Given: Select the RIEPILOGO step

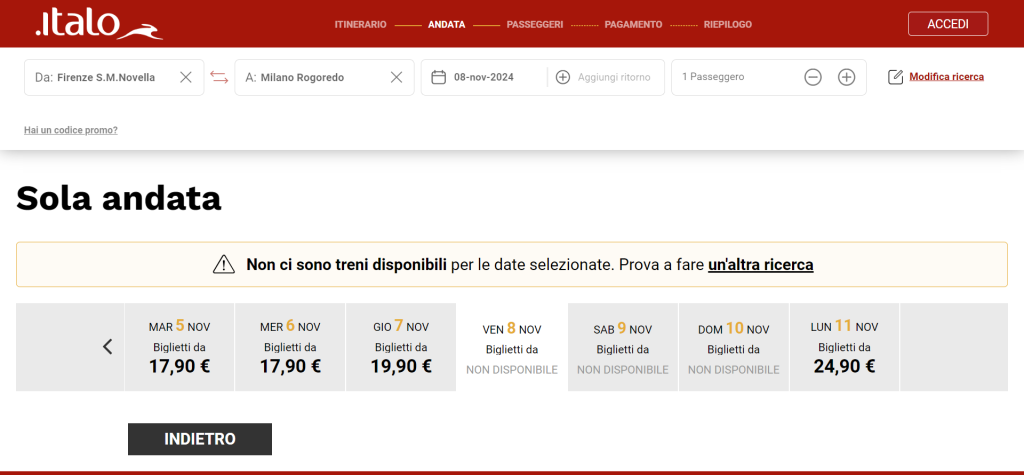Looking at the screenshot, I should (x=728, y=25).
